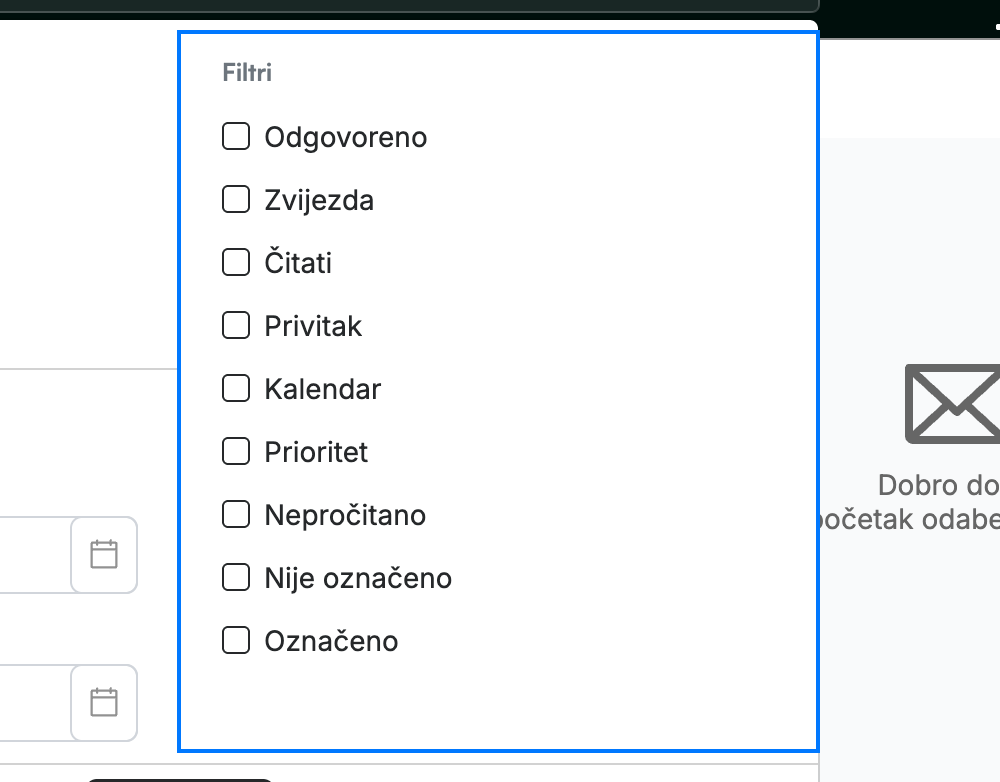Image resolution: width=1000 pixels, height=782 pixels.
Task: Tick the Nije označeno checkbox
Action: [236, 578]
